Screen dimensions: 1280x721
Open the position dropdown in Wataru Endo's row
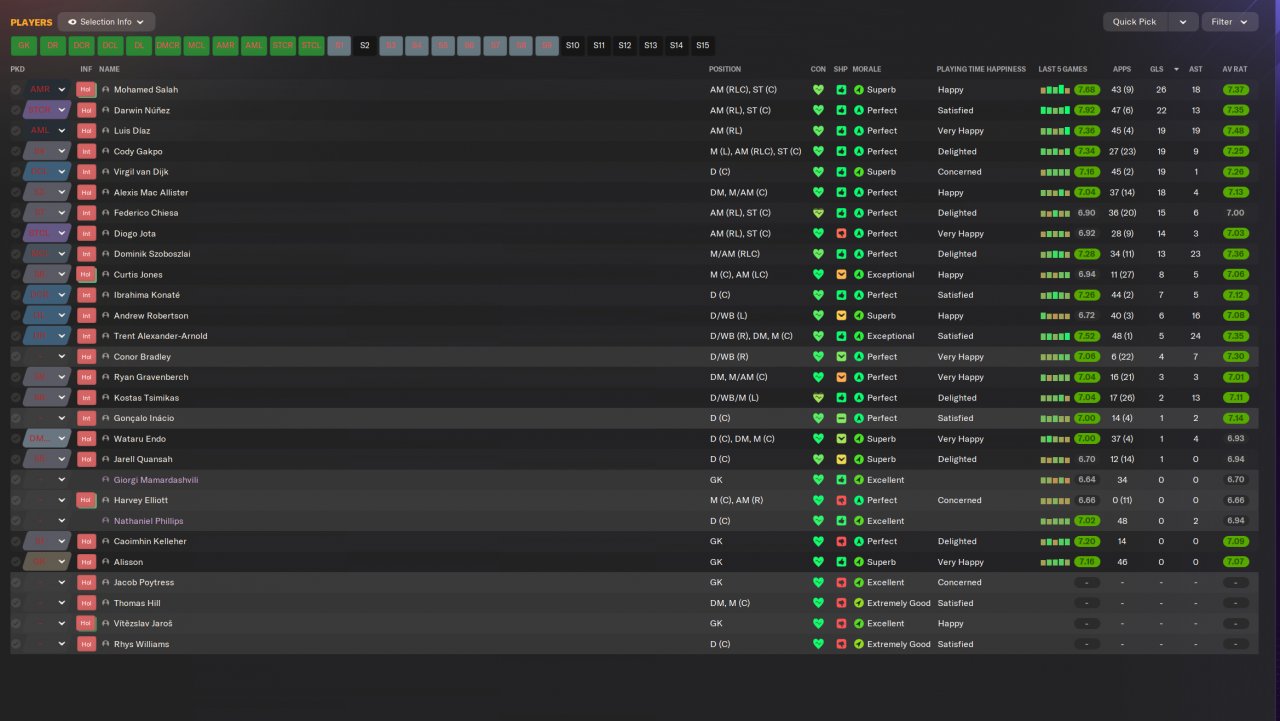pos(48,439)
